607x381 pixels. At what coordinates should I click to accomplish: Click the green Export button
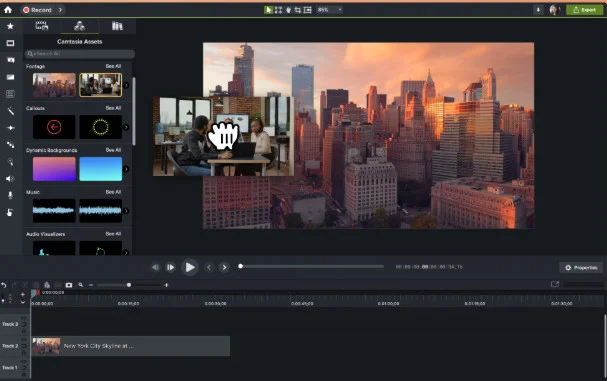tap(584, 10)
